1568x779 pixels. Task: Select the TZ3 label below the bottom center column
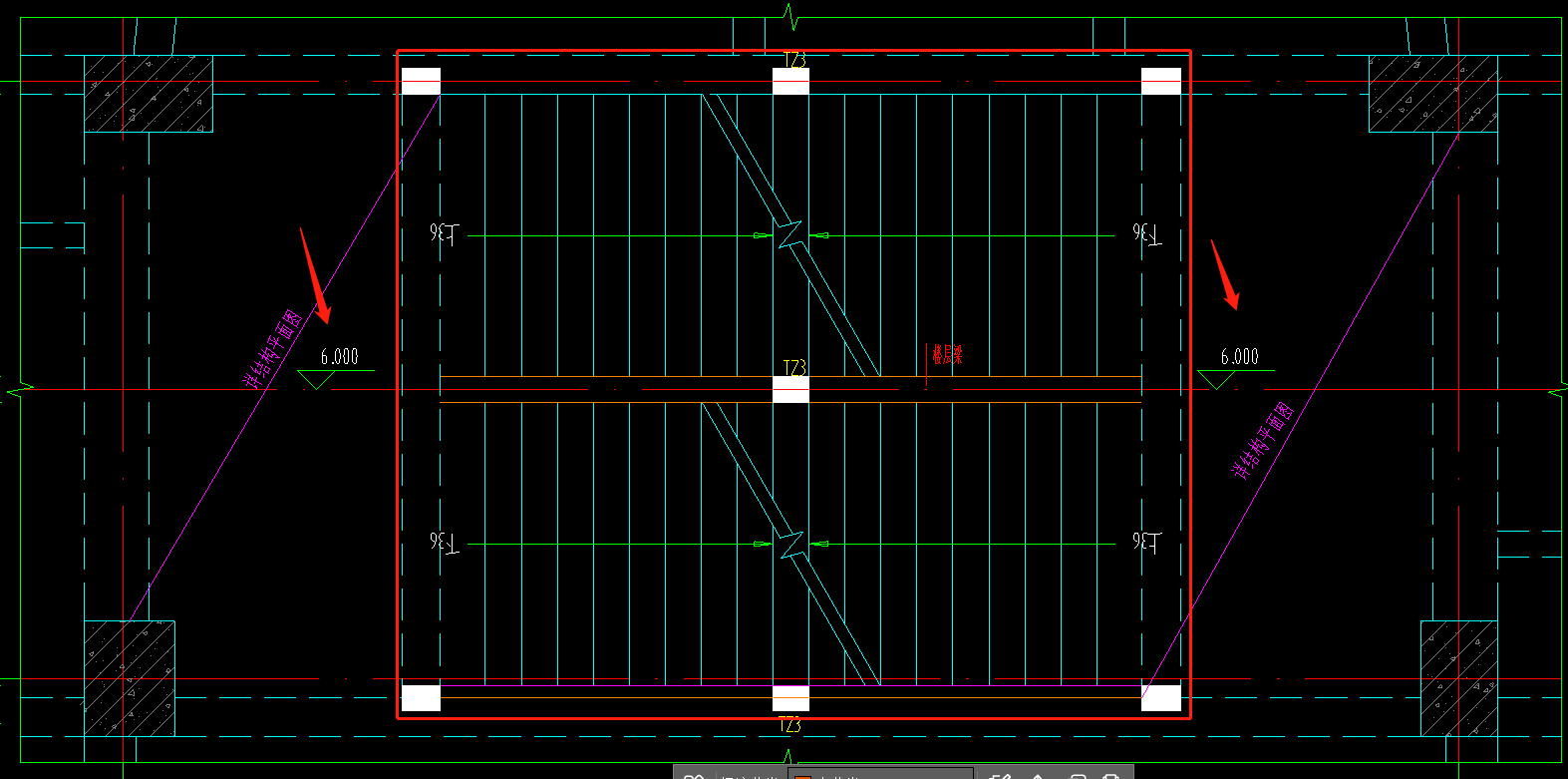[789, 725]
